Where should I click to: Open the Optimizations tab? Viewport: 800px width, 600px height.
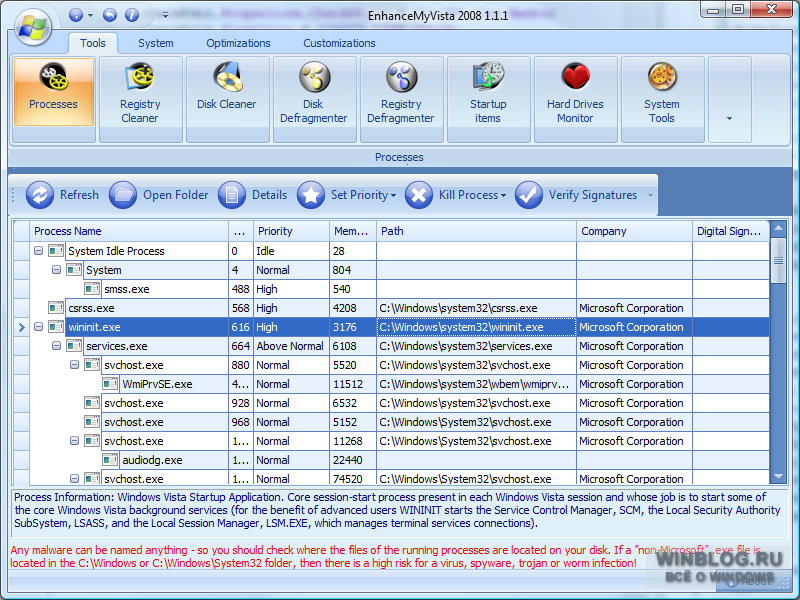(x=238, y=43)
